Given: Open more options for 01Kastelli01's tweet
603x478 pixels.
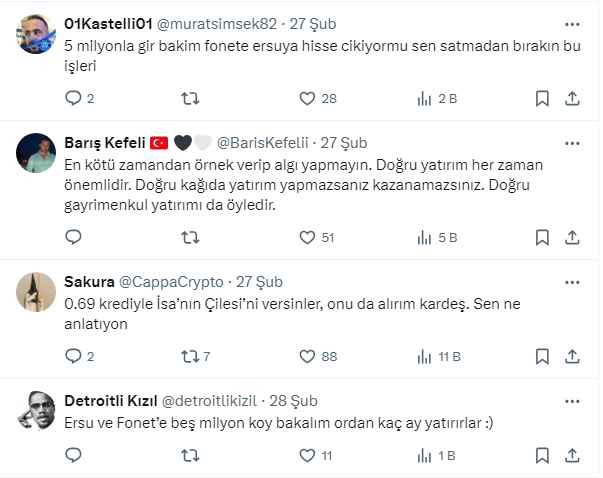Looking at the screenshot, I should 571,23.
